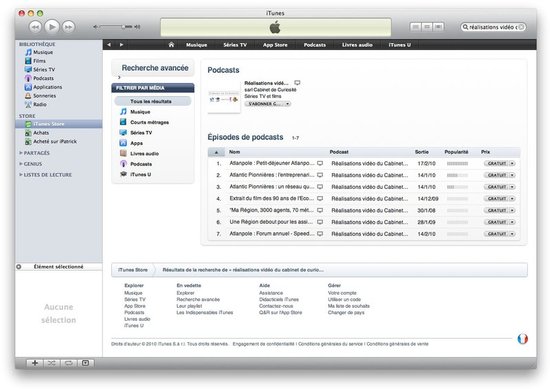
Task: Sort episodes by Popularité column
Action: pos(456,152)
